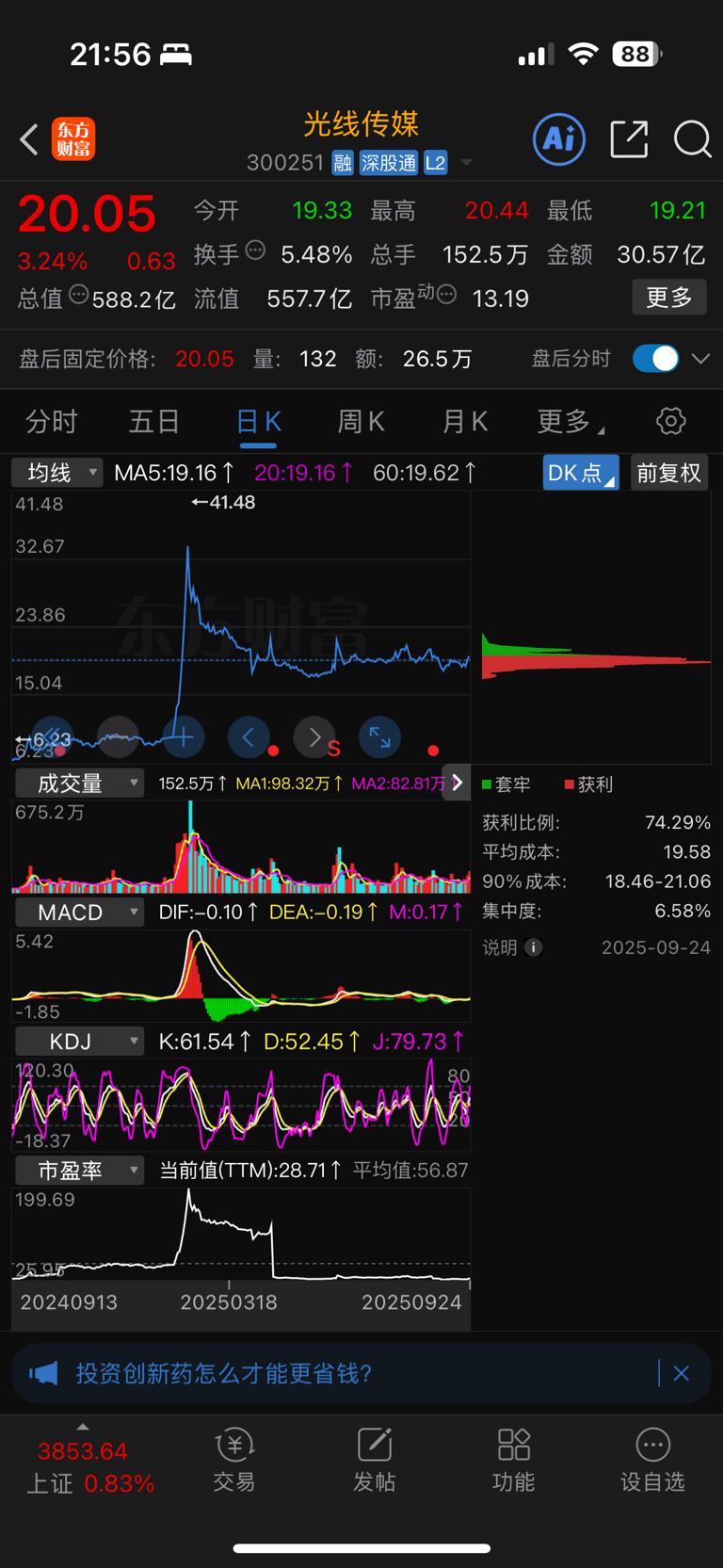Open ad link 投资创新药怎么才能更省钱?

tap(224, 1373)
